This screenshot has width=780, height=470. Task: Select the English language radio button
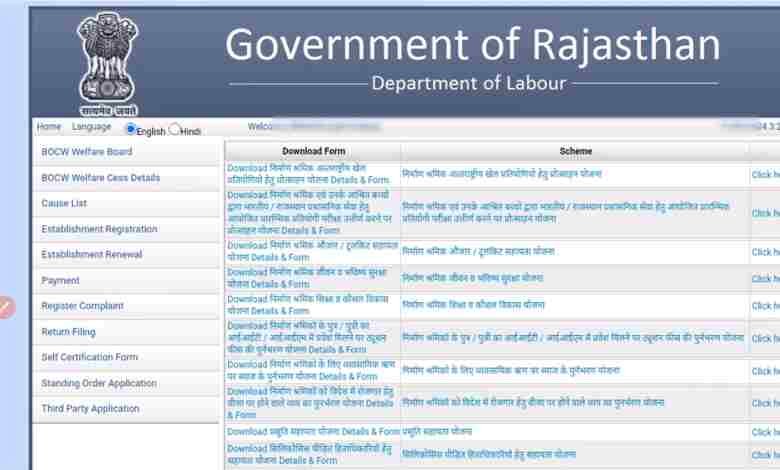(131, 129)
